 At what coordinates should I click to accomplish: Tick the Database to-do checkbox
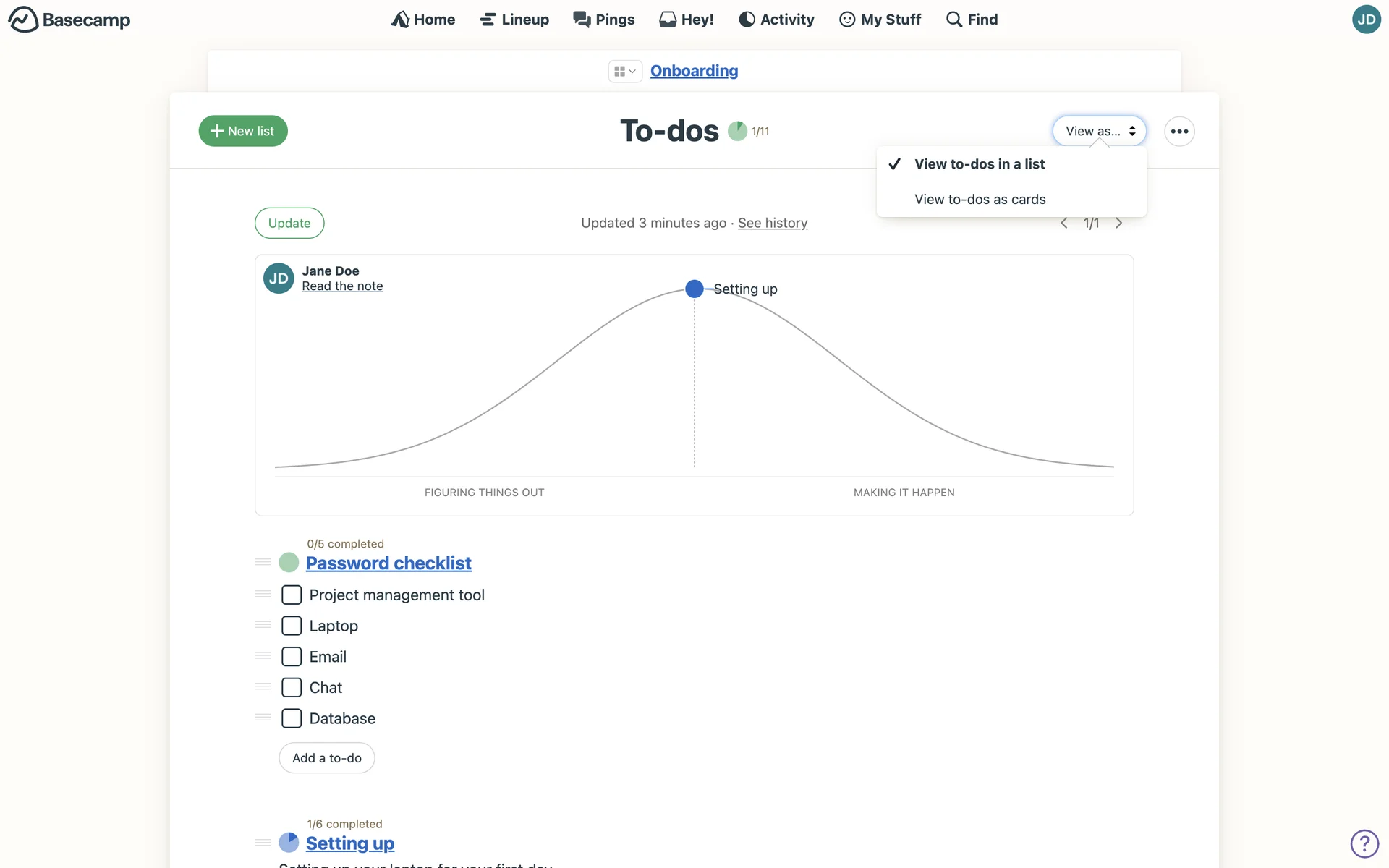pyautogui.click(x=292, y=718)
